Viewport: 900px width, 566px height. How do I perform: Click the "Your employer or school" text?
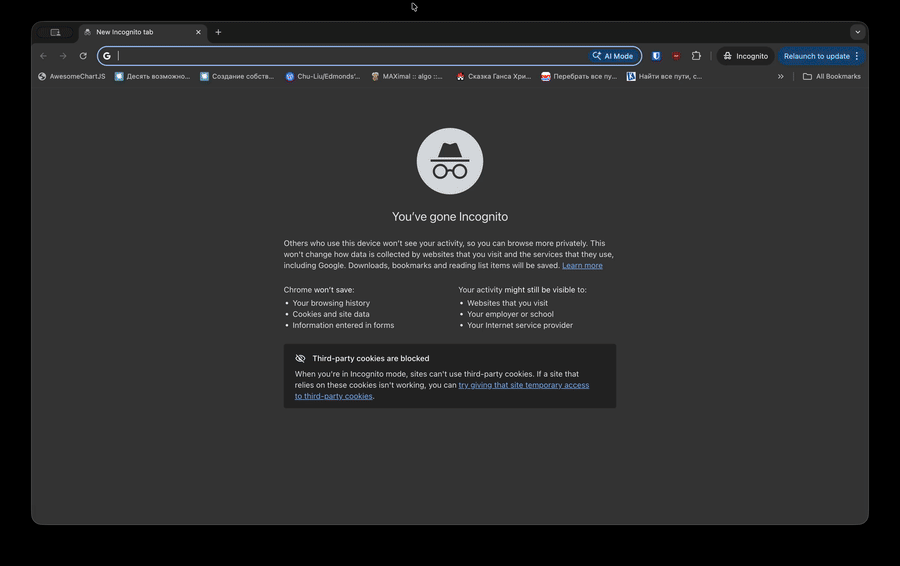point(510,314)
